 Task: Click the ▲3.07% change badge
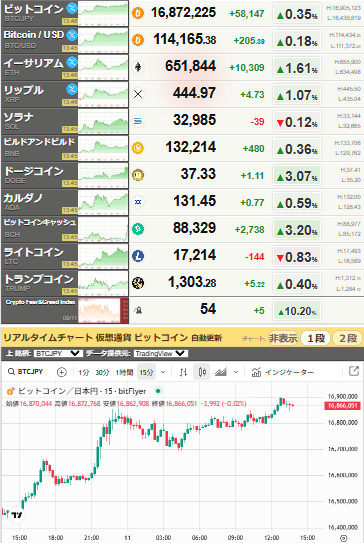(297, 176)
